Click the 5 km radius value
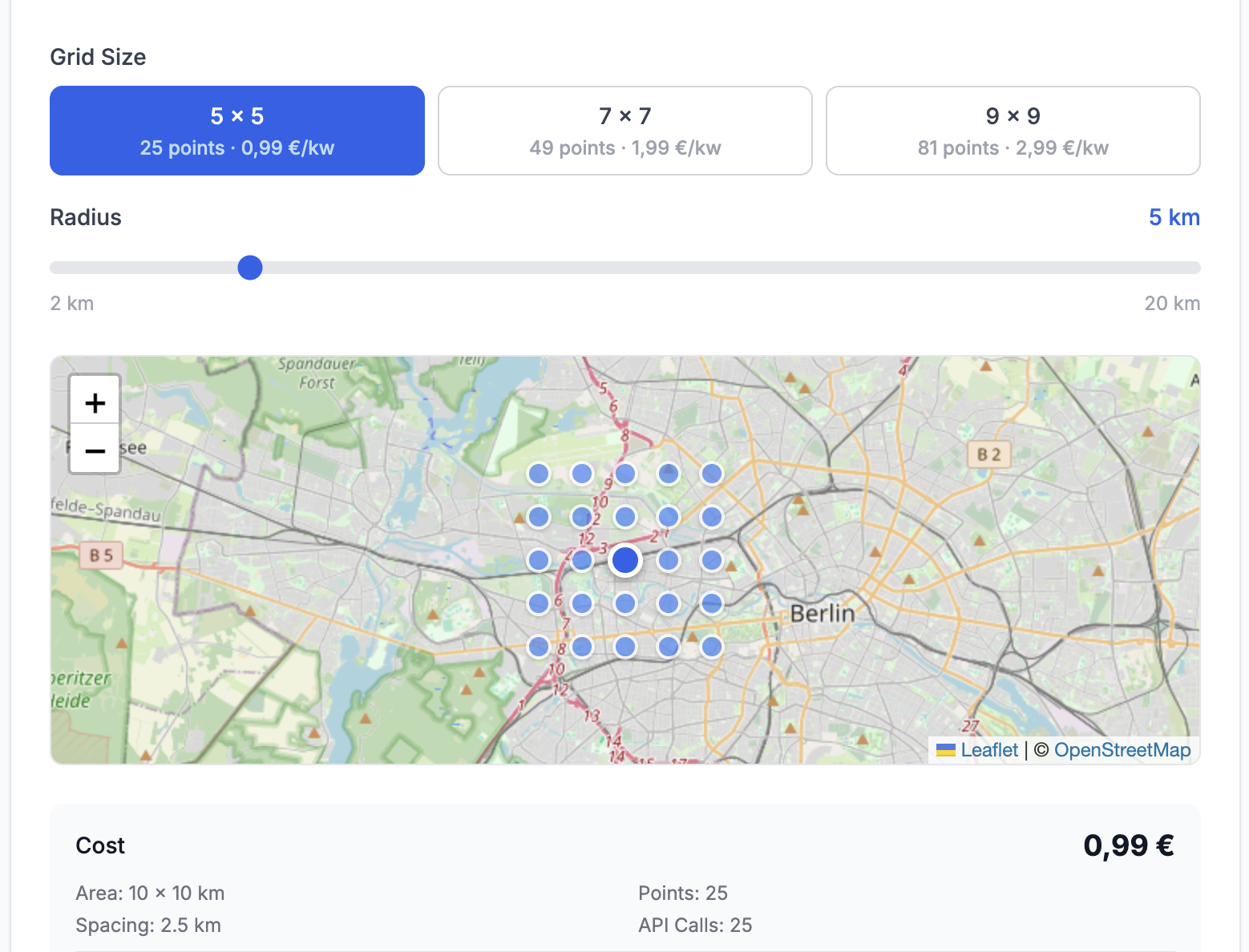 pyautogui.click(x=1174, y=217)
